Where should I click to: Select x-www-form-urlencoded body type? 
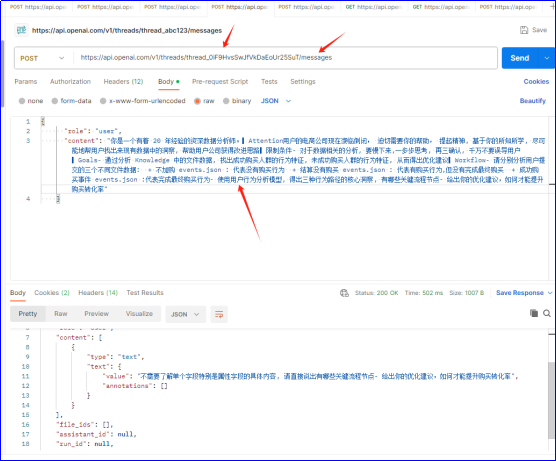point(143,101)
